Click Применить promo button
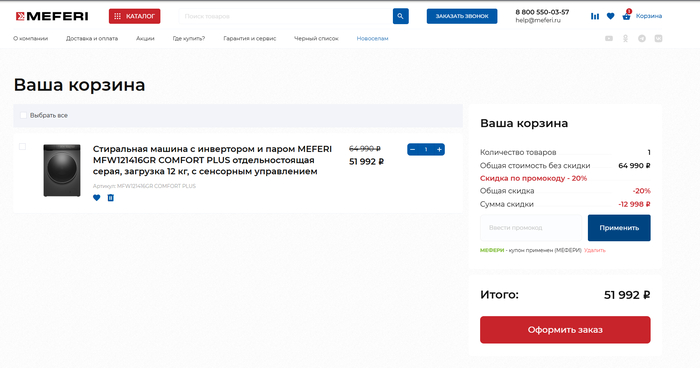Image resolution: width=700 pixels, height=368 pixels. pos(619,228)
